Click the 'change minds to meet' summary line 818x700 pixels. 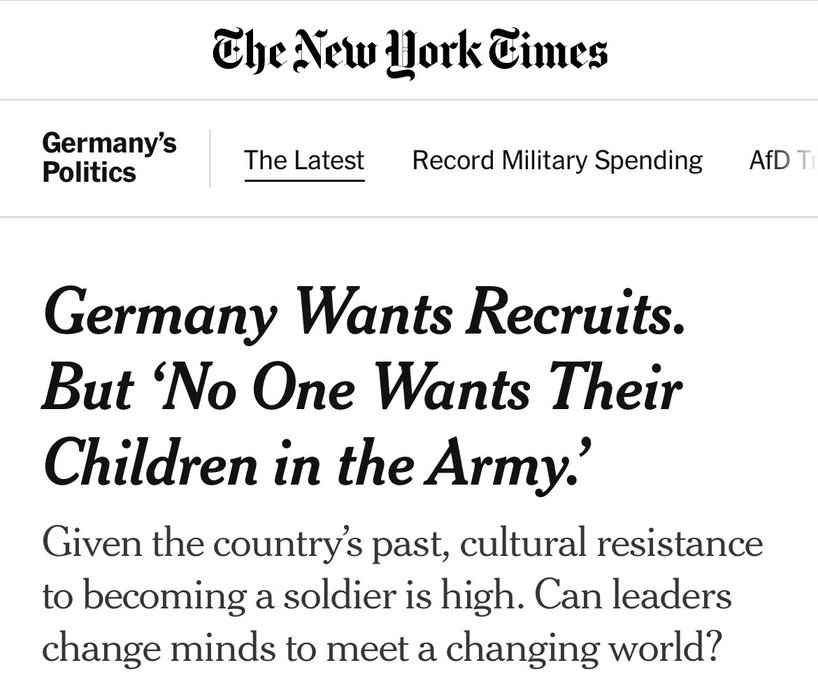tap(381, 648)
